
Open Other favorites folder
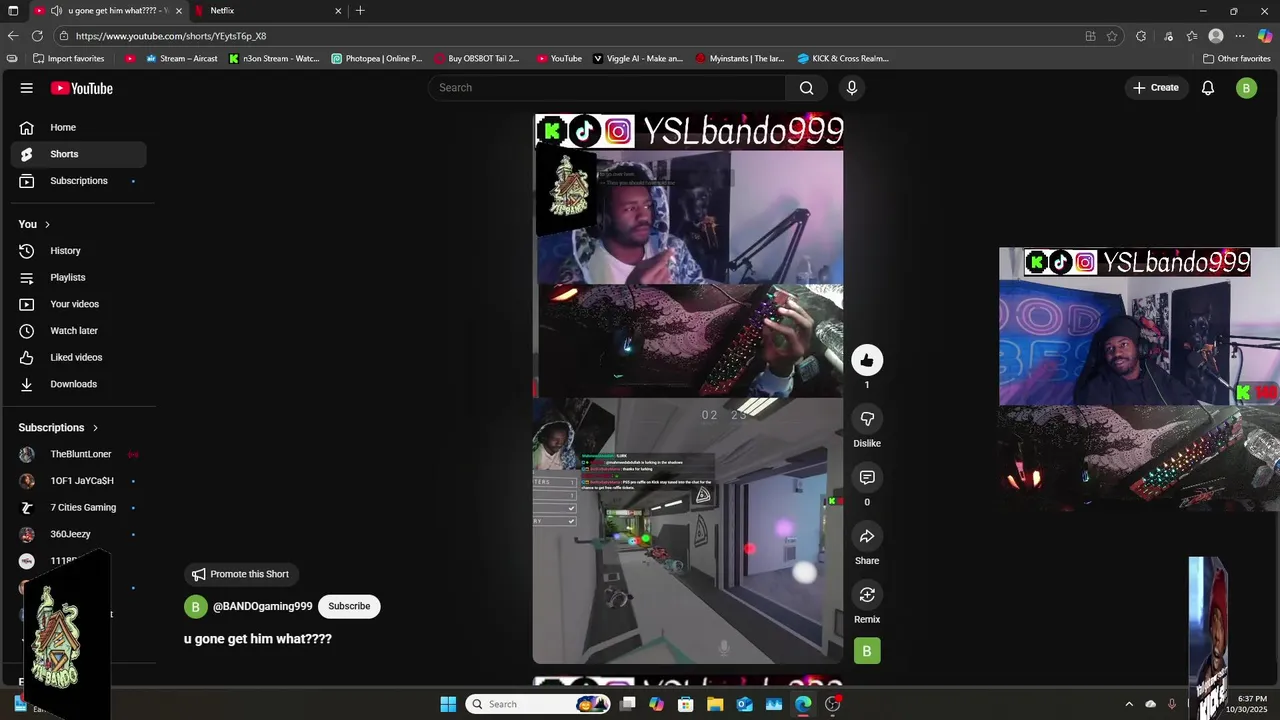[x=1236, y=58]
